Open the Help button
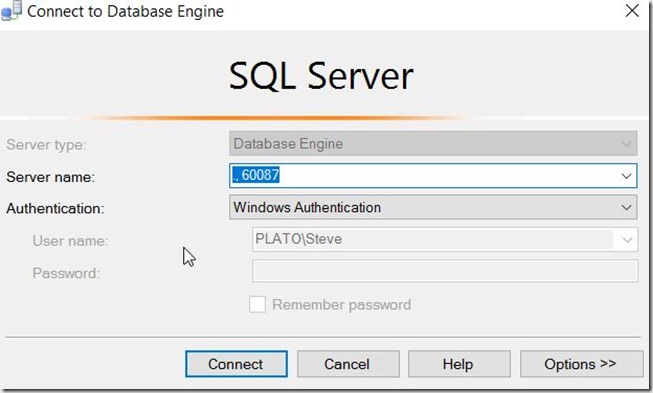Viewport: 653px width, 393px height. tap(459, 364)
